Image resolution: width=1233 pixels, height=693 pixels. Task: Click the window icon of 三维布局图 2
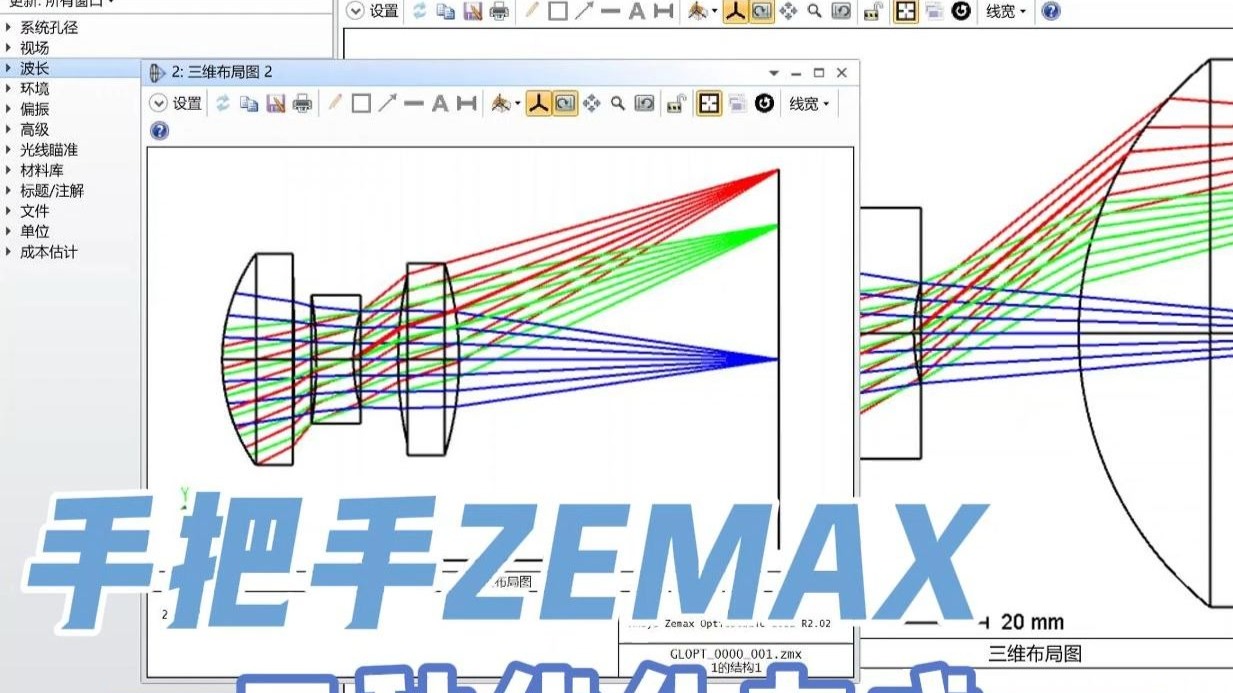157,73
